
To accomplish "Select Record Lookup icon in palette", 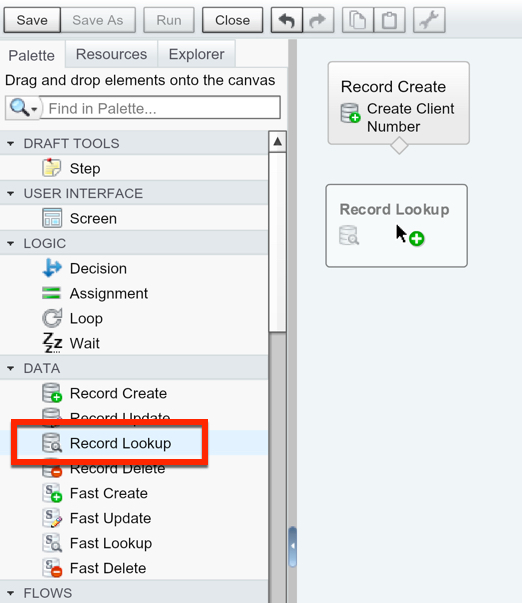I will pyautogui.click(x=52, y=443).
